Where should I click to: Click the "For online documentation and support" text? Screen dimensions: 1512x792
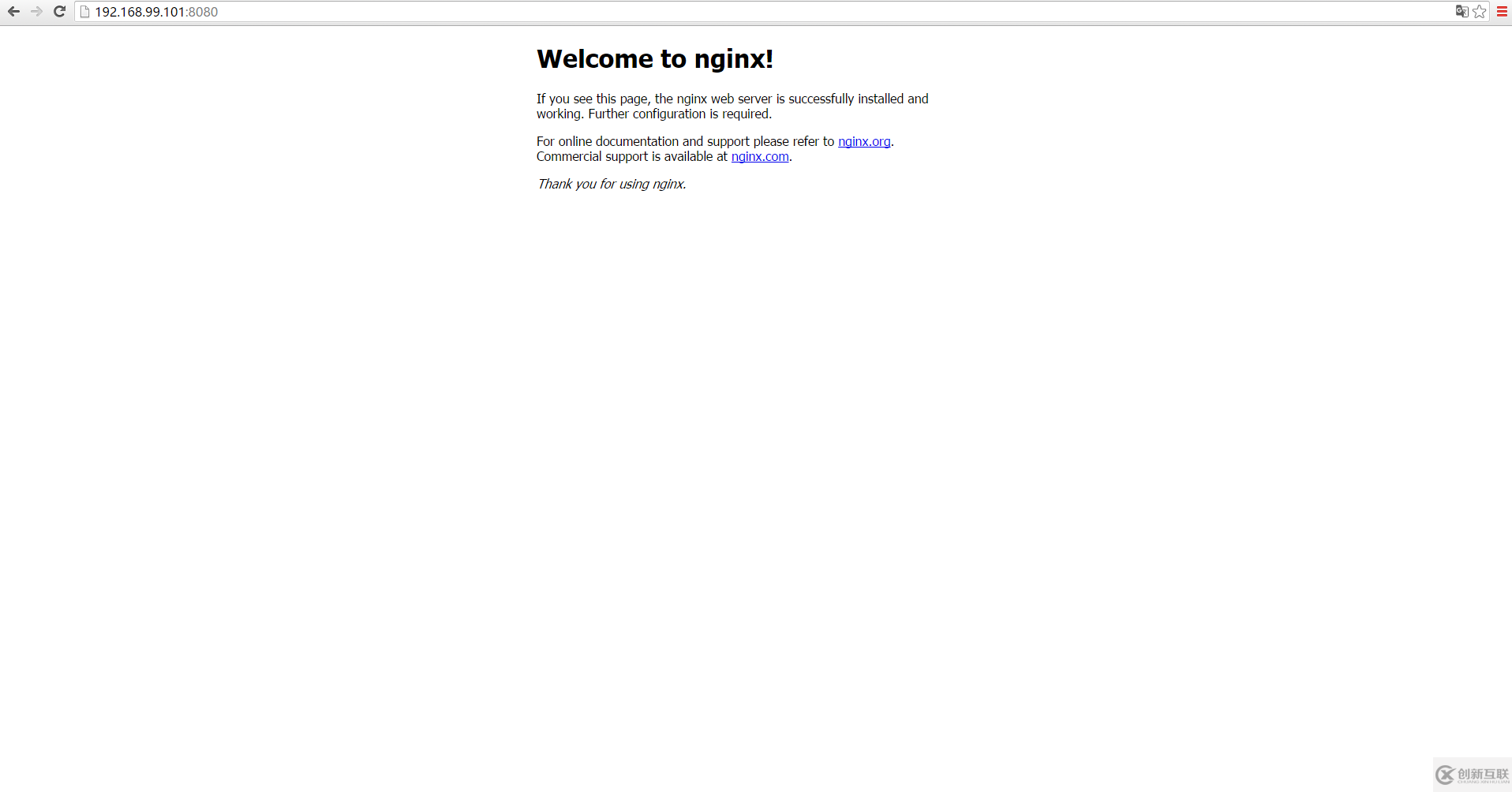click(643, 141)
